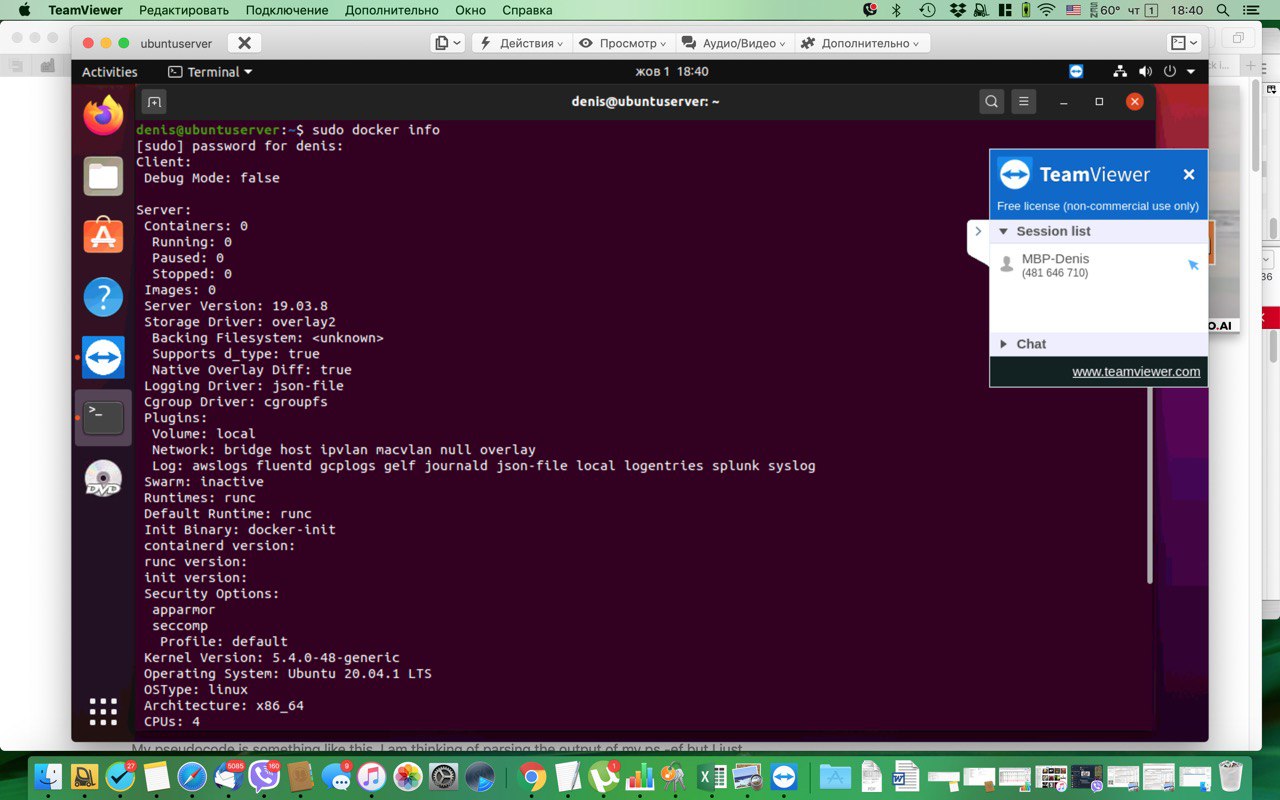Open the Trash in the macOS Dock
The image size is (1280, 800).
[1230, 776]
